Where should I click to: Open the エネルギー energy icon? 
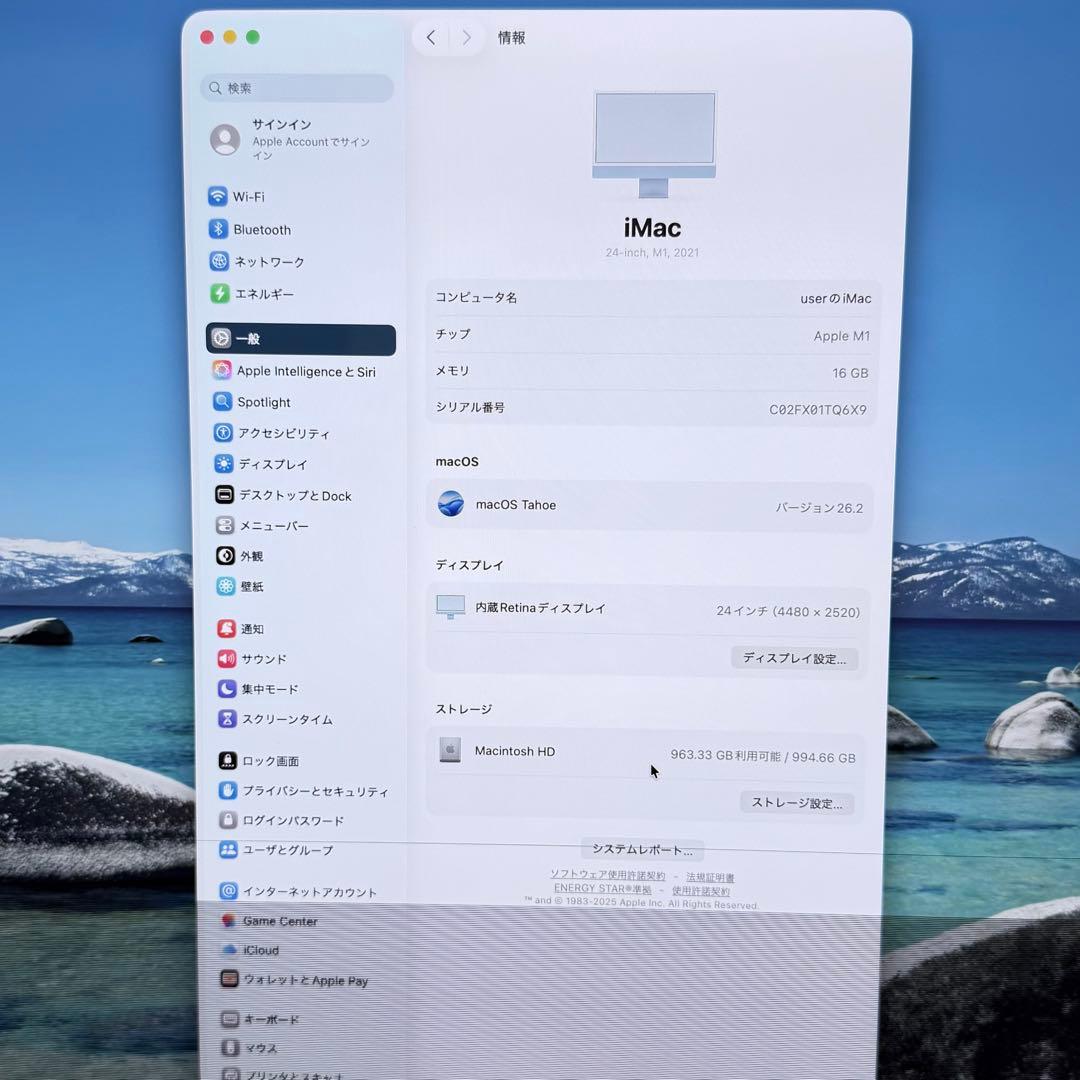tap(220, 293)
